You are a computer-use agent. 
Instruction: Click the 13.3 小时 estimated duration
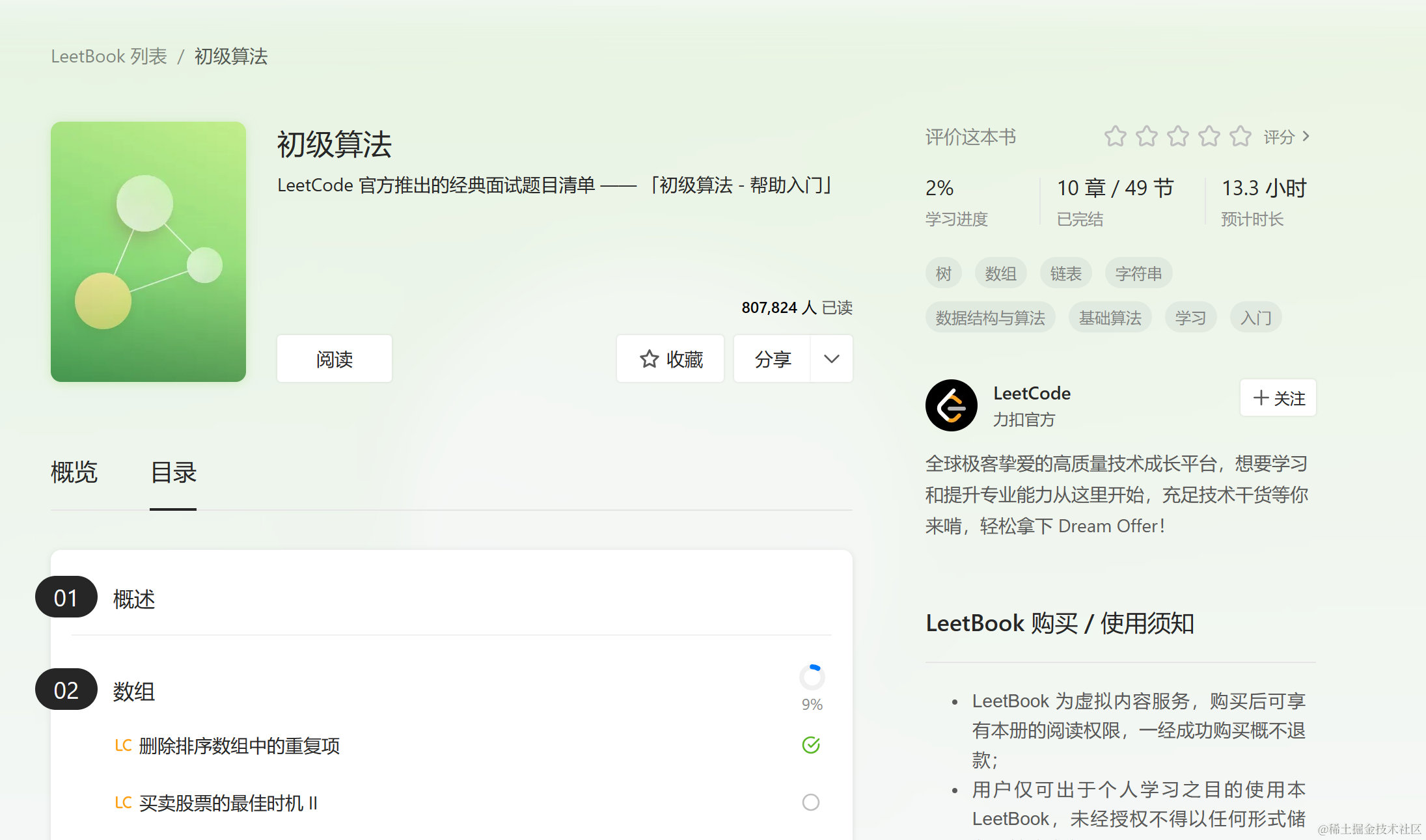[x=1264, y=188]
